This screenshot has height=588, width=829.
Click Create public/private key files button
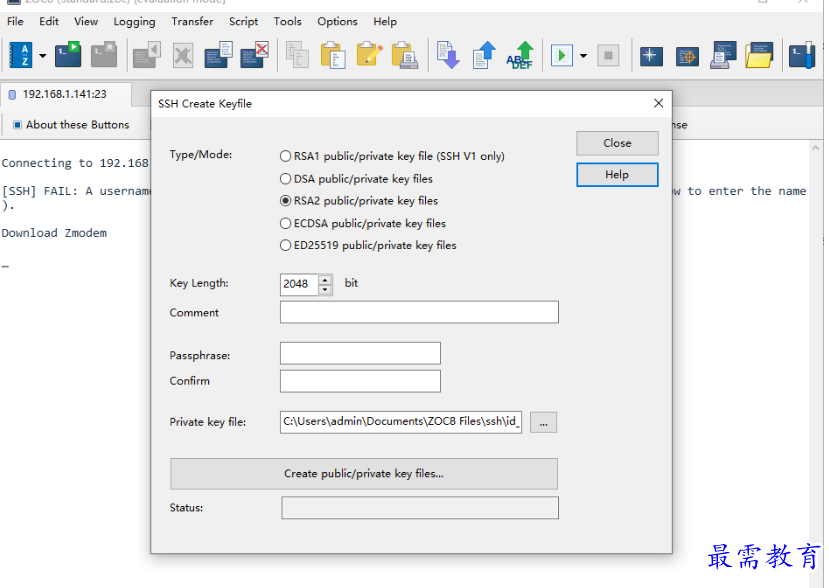[x=364, y=474]
